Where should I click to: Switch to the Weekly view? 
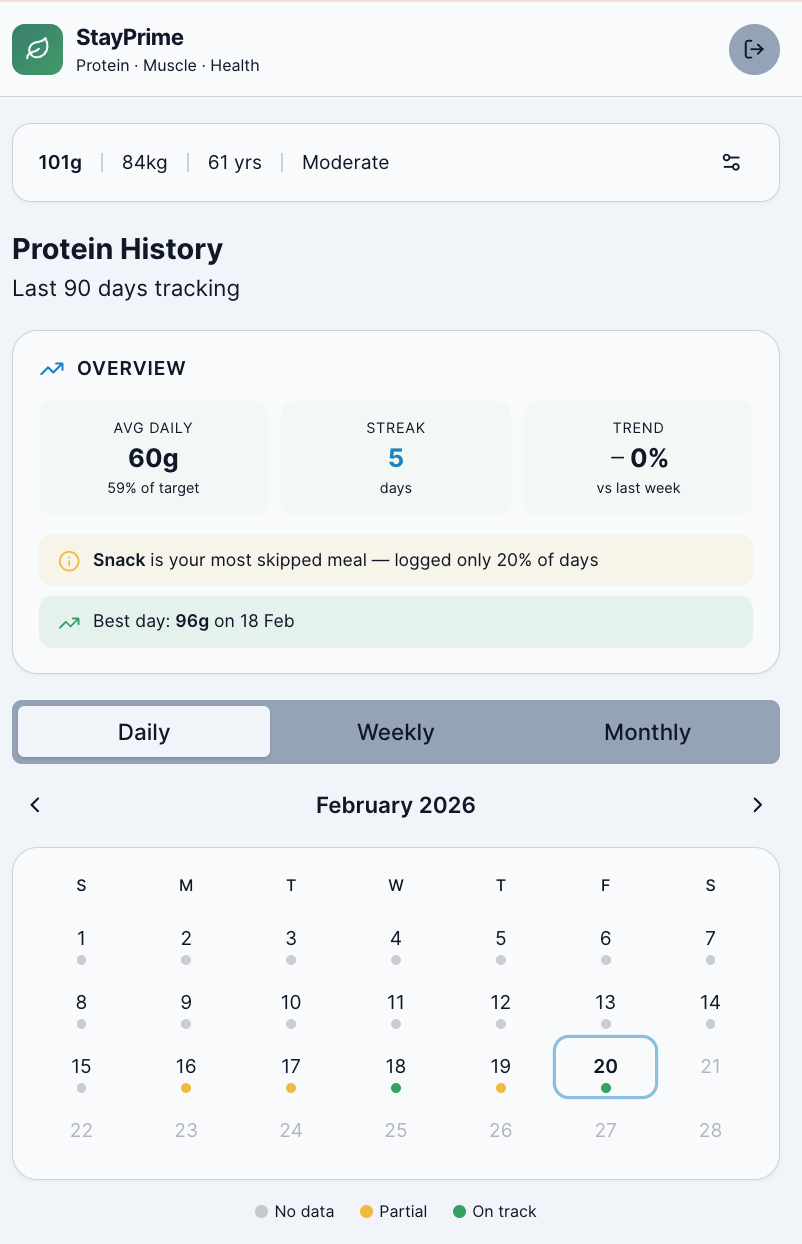(x=395, y=732)
